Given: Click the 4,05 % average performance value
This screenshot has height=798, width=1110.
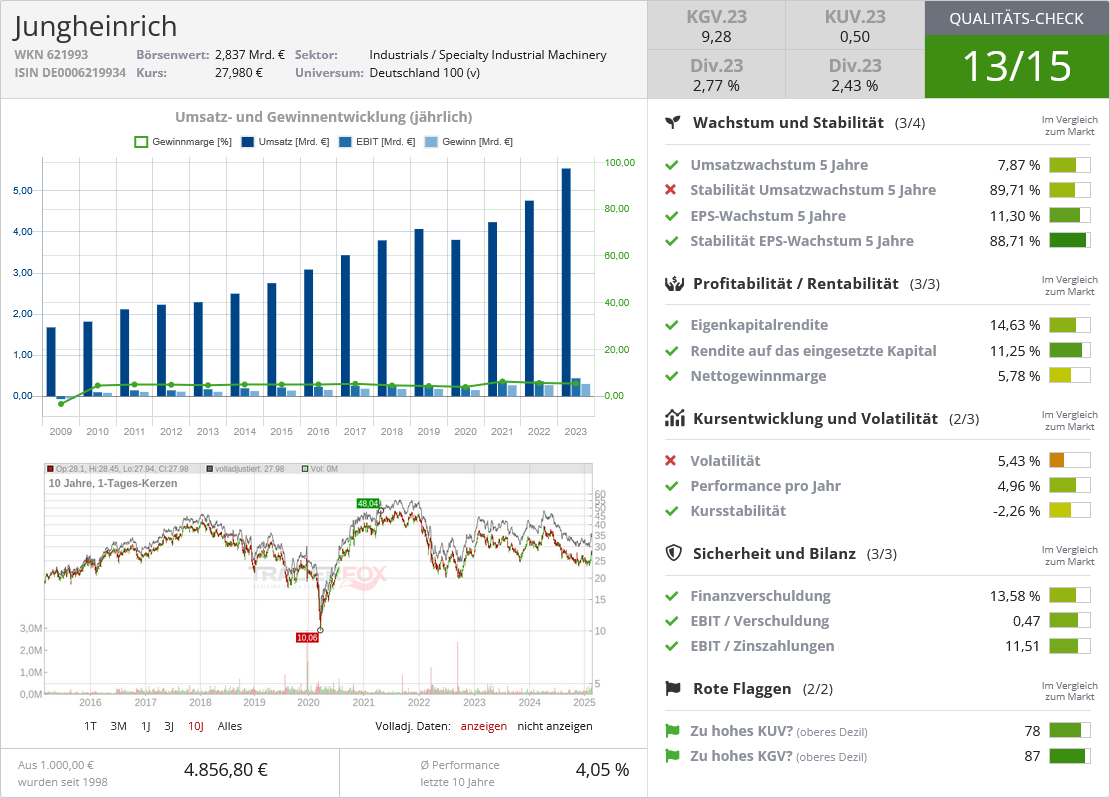Looking at the screenshot, I should 602,770.
